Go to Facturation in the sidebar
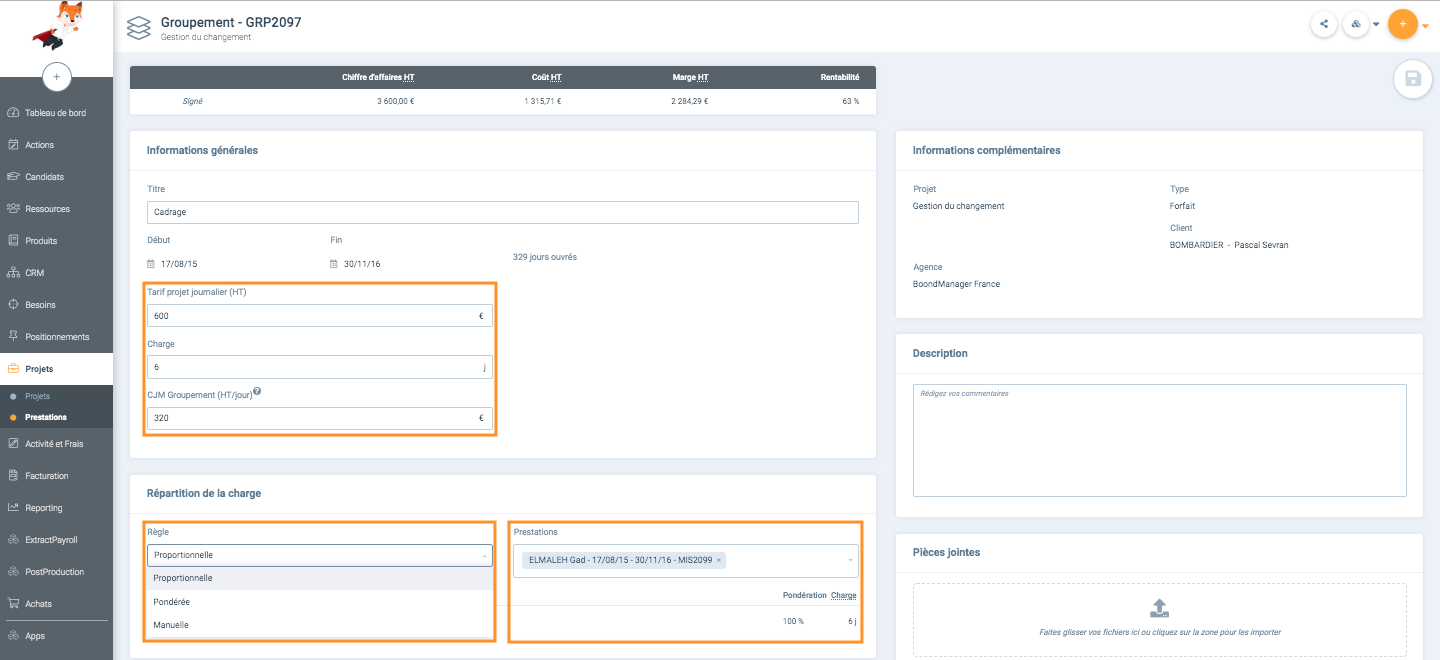Screen dimensions: 1440x660 (x=47, y=476)
